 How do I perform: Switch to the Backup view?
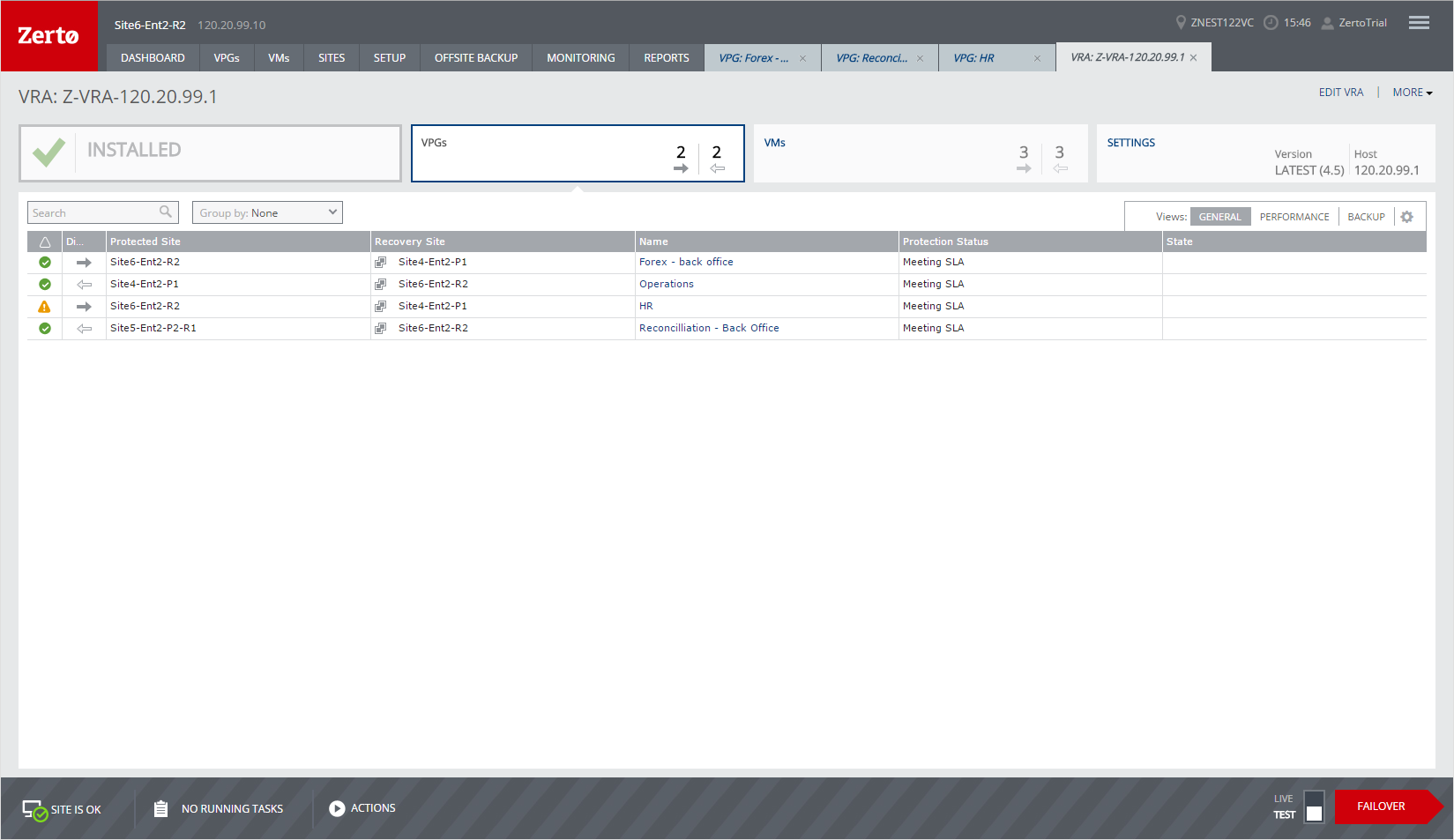pos(1366,217)
